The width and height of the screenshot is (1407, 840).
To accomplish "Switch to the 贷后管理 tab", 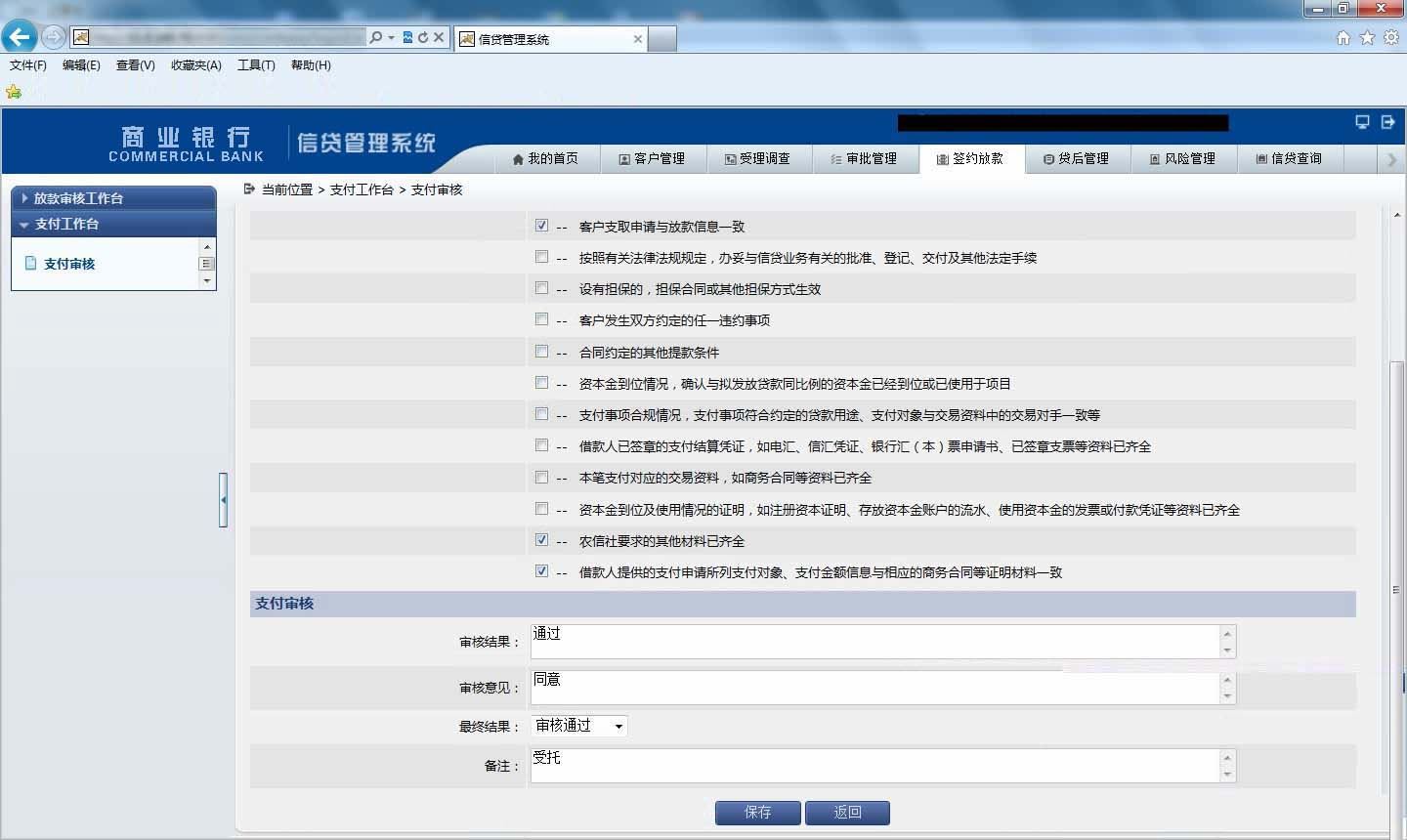I will (x=1077, y=158).
